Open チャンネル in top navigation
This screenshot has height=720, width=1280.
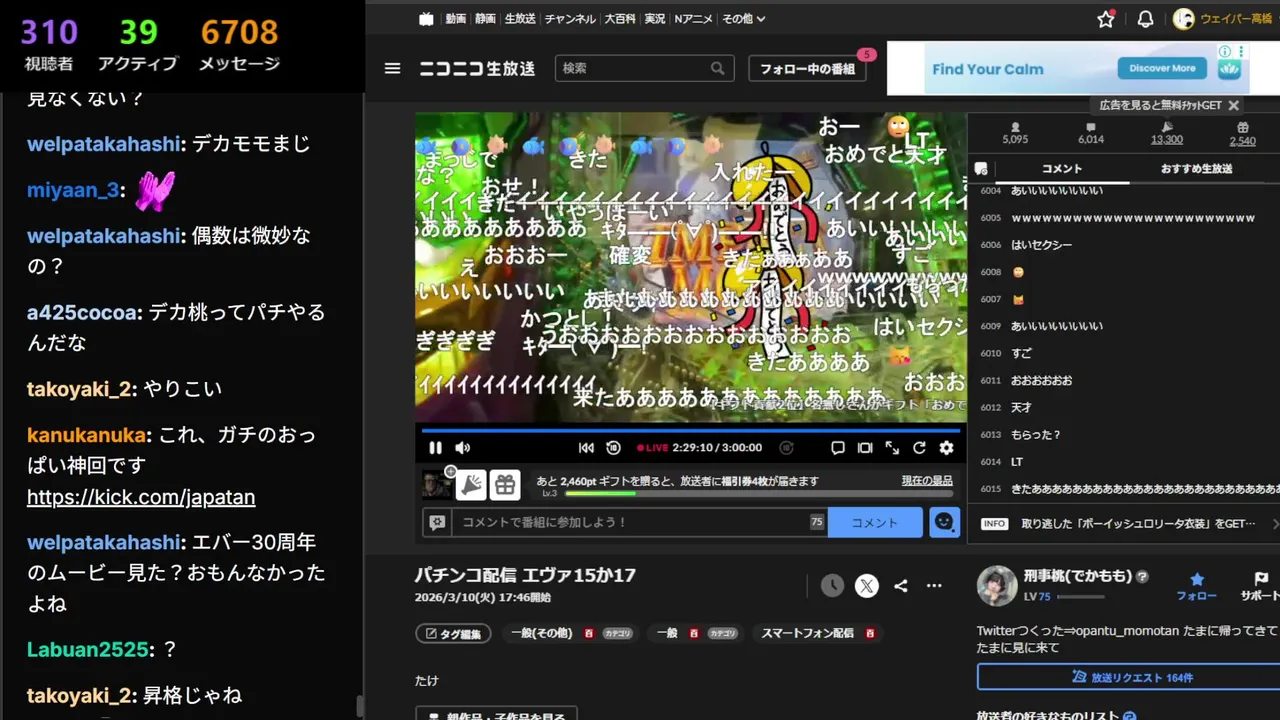pos(570,18)
